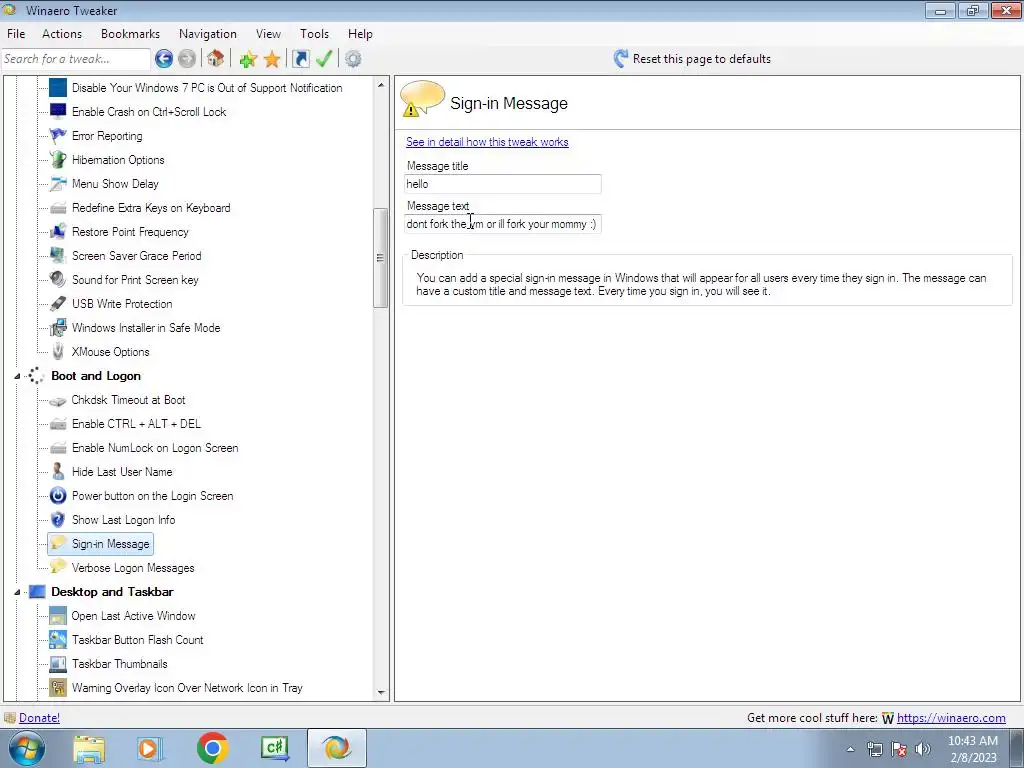Click the volume speaker tray icon
Screen dimensions: 1024x768
922,749
